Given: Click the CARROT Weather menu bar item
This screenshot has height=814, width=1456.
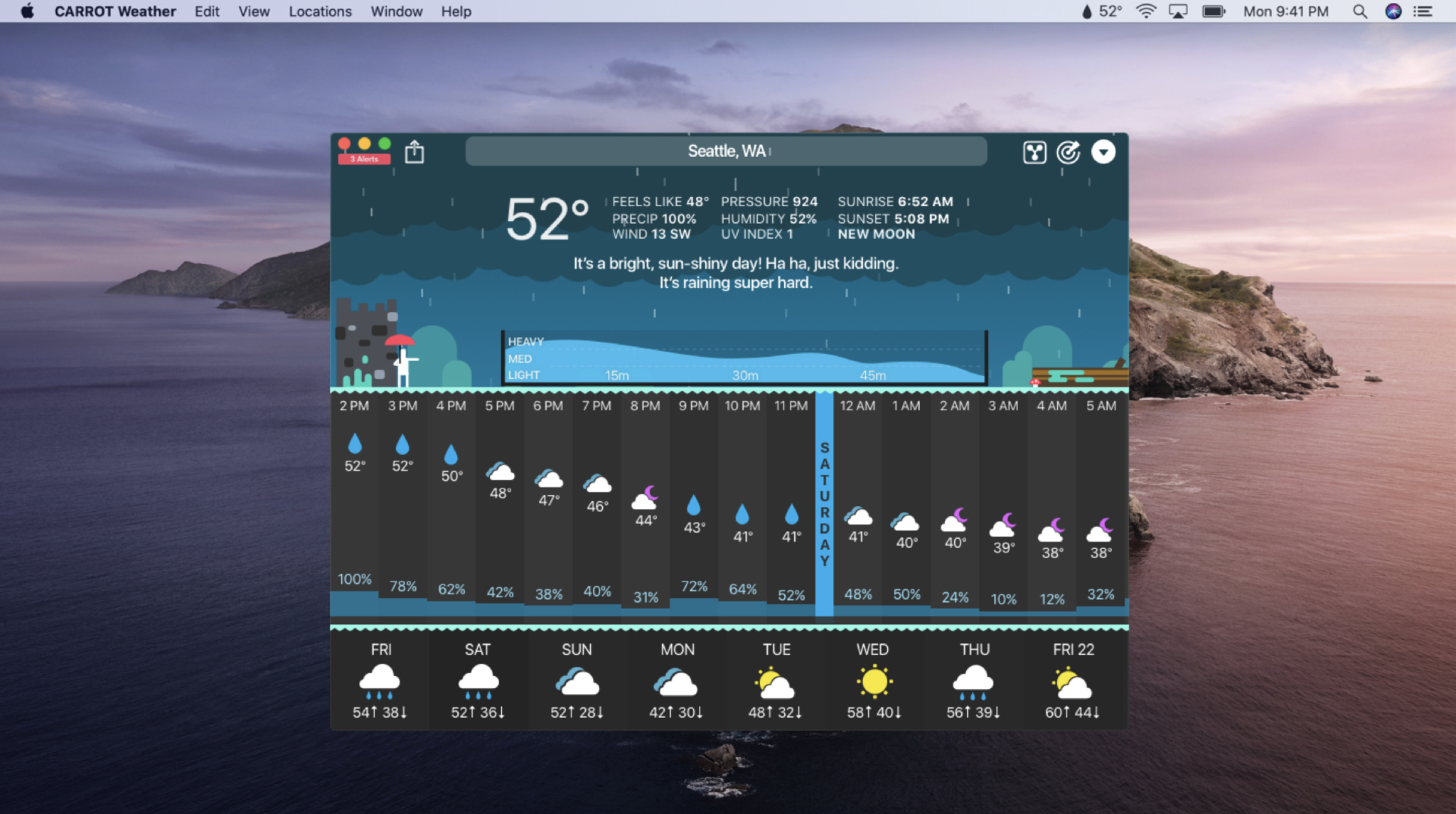Looking at the screenshot, I should tap(113, 11).
